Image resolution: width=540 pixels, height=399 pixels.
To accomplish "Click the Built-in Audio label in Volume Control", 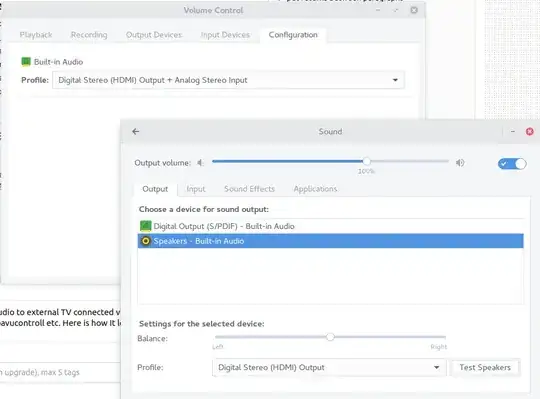I will click(59, 62).
